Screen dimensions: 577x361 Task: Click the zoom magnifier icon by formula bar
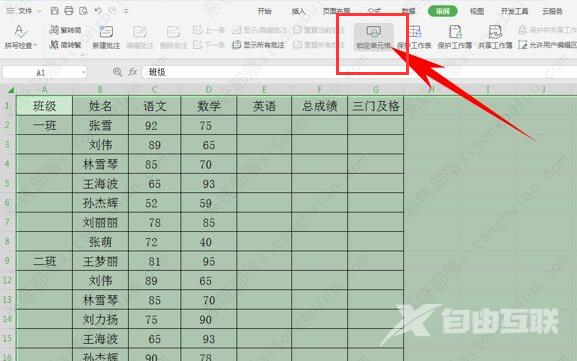[x=117, y=72]
